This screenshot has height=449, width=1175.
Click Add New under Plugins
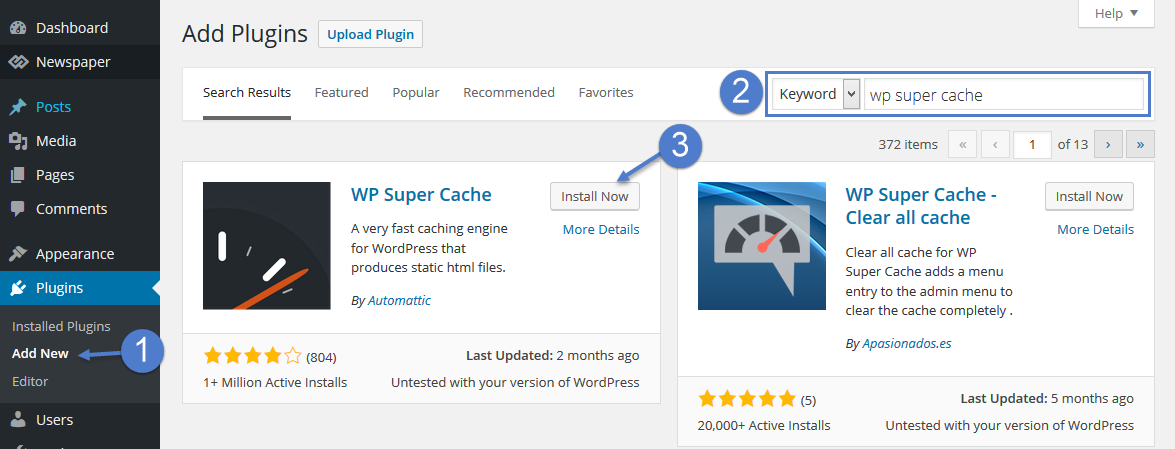[40, 354]
